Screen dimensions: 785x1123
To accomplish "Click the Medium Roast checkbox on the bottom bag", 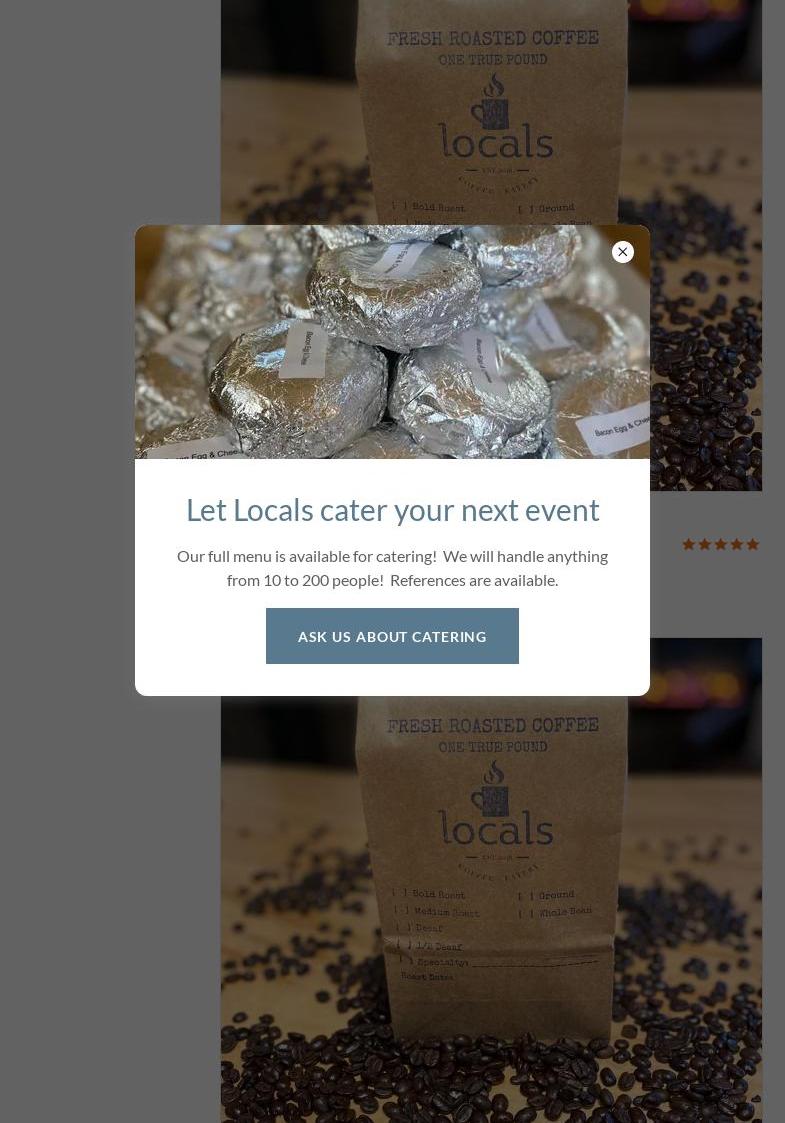I will [x=403, y=910].
